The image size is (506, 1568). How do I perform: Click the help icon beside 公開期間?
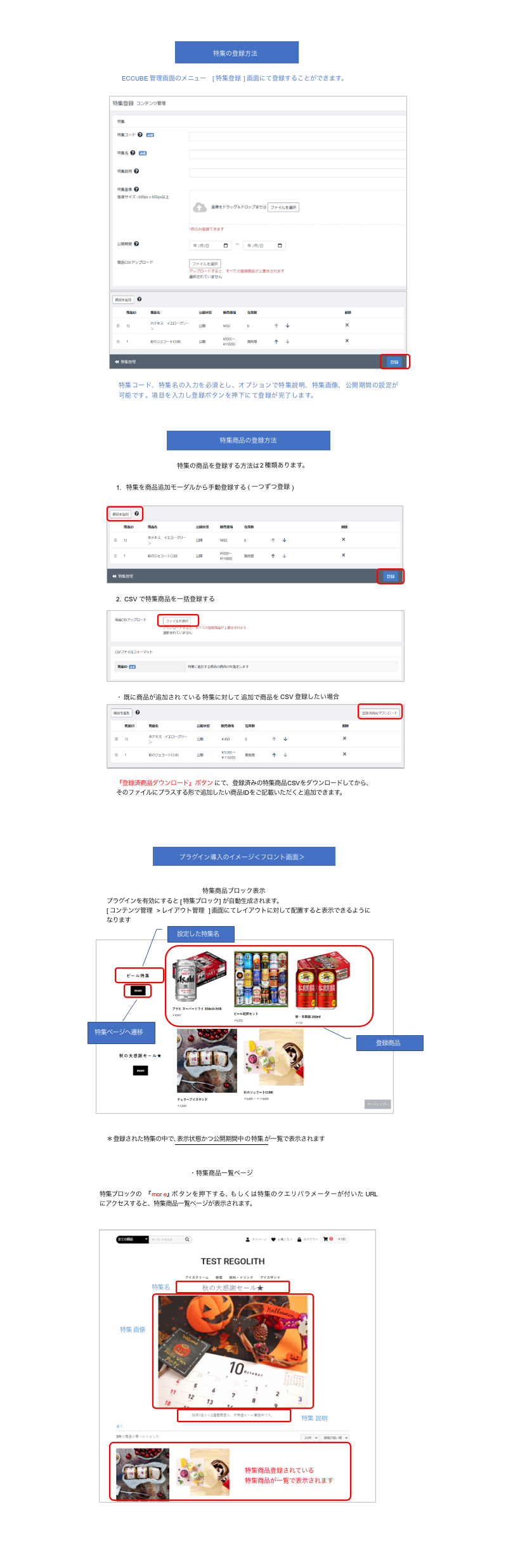(136, 244)
